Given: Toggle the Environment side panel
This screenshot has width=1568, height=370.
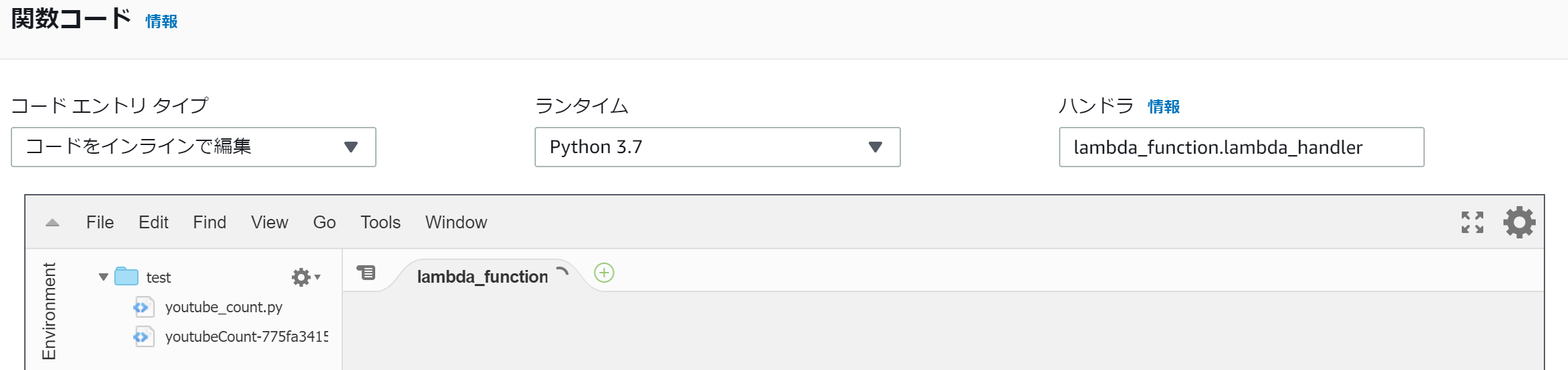Looking at the screenshot, I should [49, 311].
